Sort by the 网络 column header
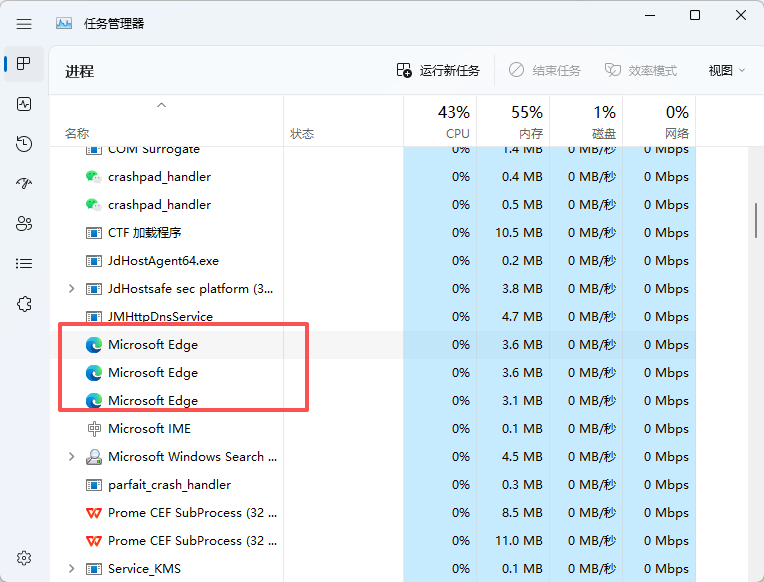This screenshot has height=582, width=764. (x=659, y=121)
